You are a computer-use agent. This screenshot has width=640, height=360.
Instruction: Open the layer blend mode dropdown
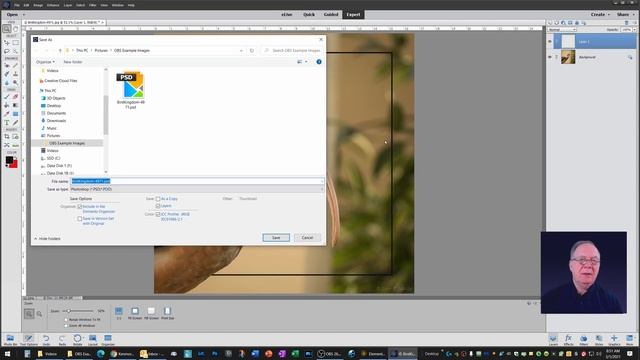562,30
